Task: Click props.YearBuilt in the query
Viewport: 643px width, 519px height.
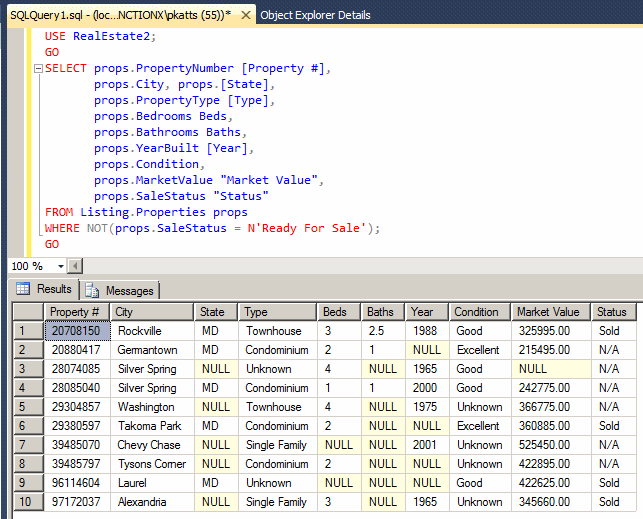Action: point(146,148)
